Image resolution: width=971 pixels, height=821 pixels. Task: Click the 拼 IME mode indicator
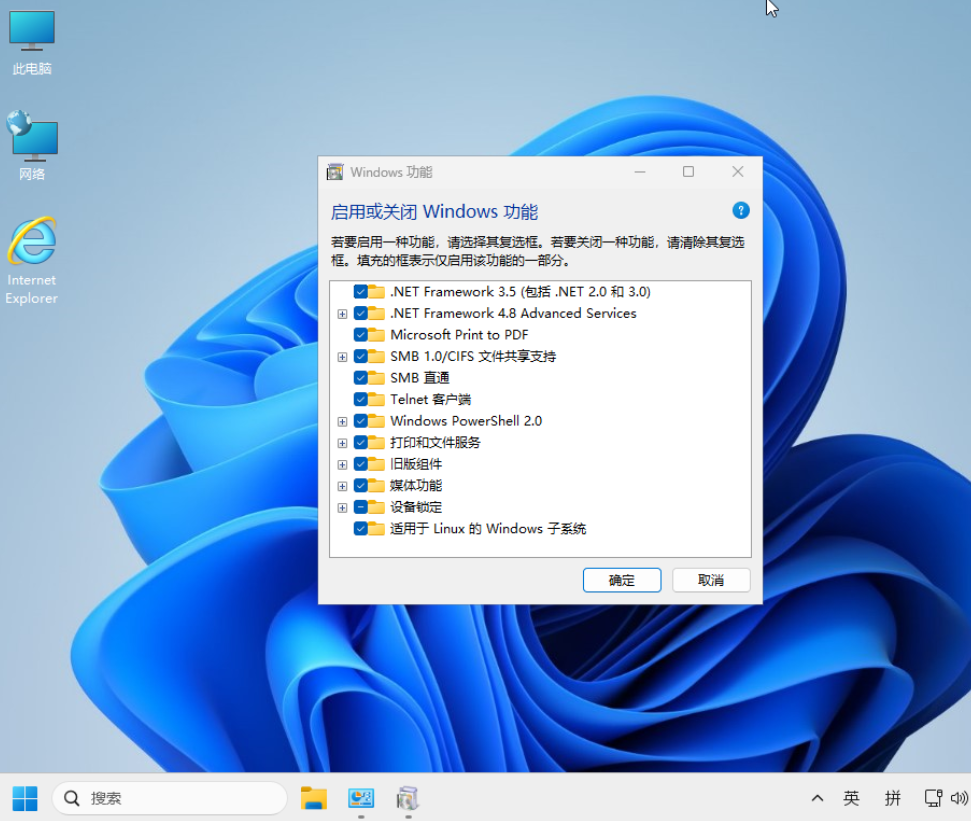(x=892, y=798)
